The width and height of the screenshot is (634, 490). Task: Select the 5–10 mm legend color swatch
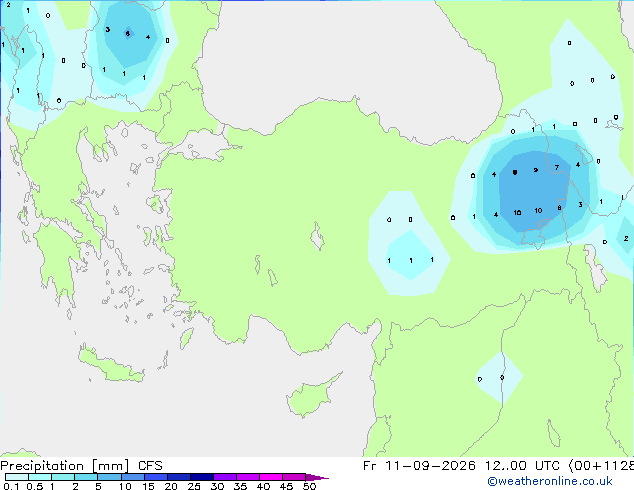click(x=109, y=477)
